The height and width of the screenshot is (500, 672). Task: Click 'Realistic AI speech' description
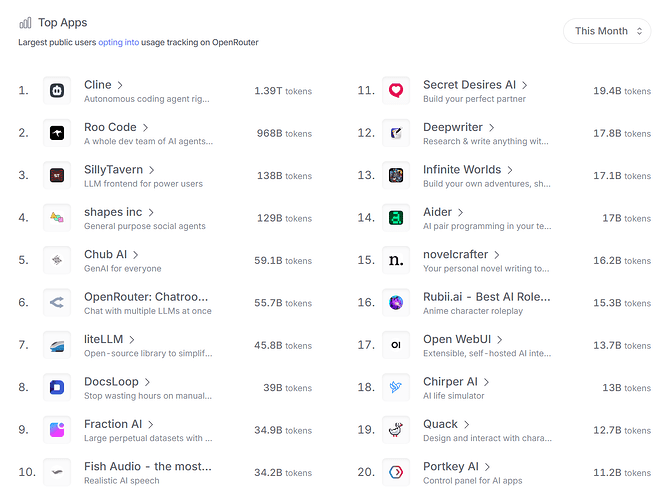pos(122,481)
